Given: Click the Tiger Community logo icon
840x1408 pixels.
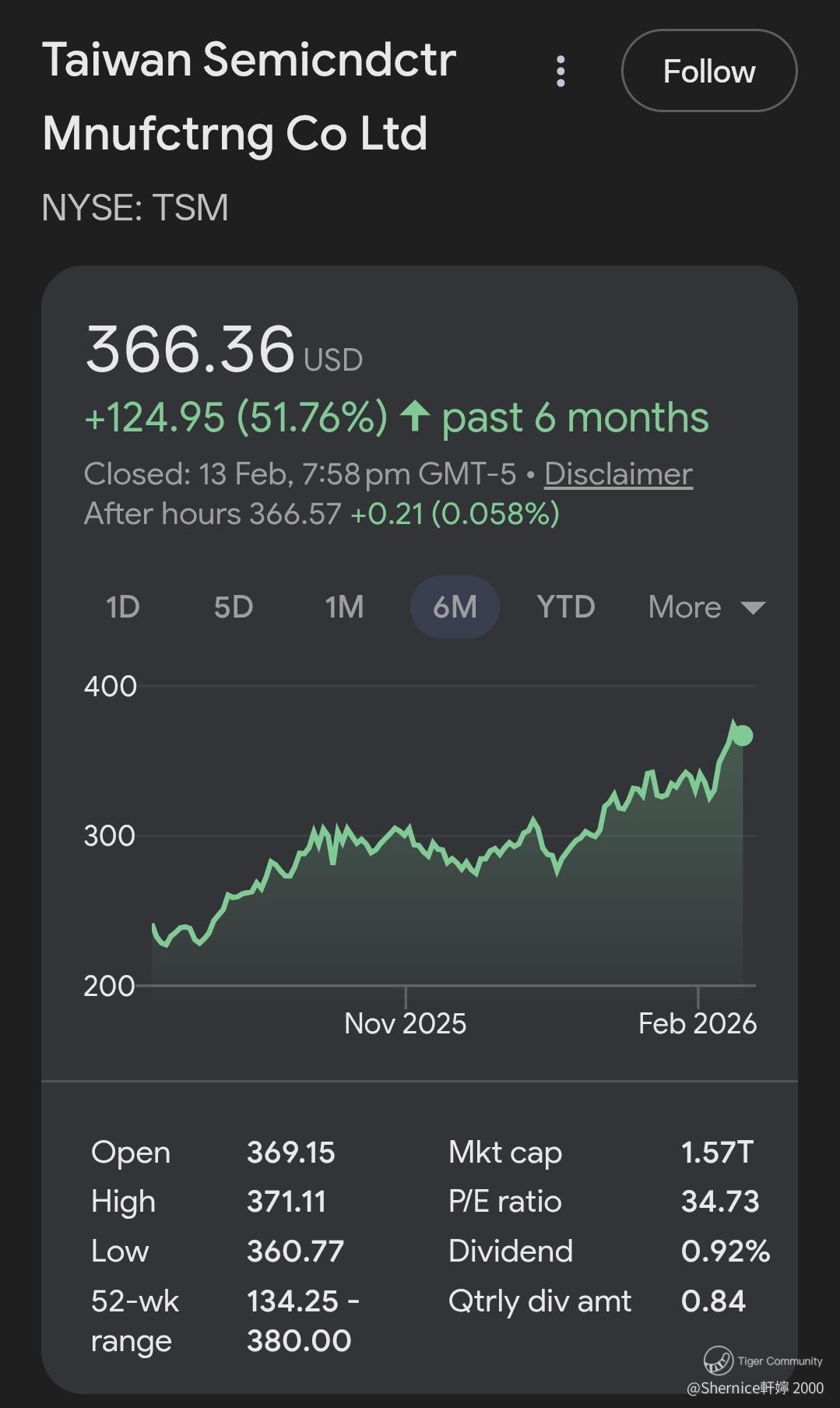Looking at the screenshot, I should coord(718,1360).
